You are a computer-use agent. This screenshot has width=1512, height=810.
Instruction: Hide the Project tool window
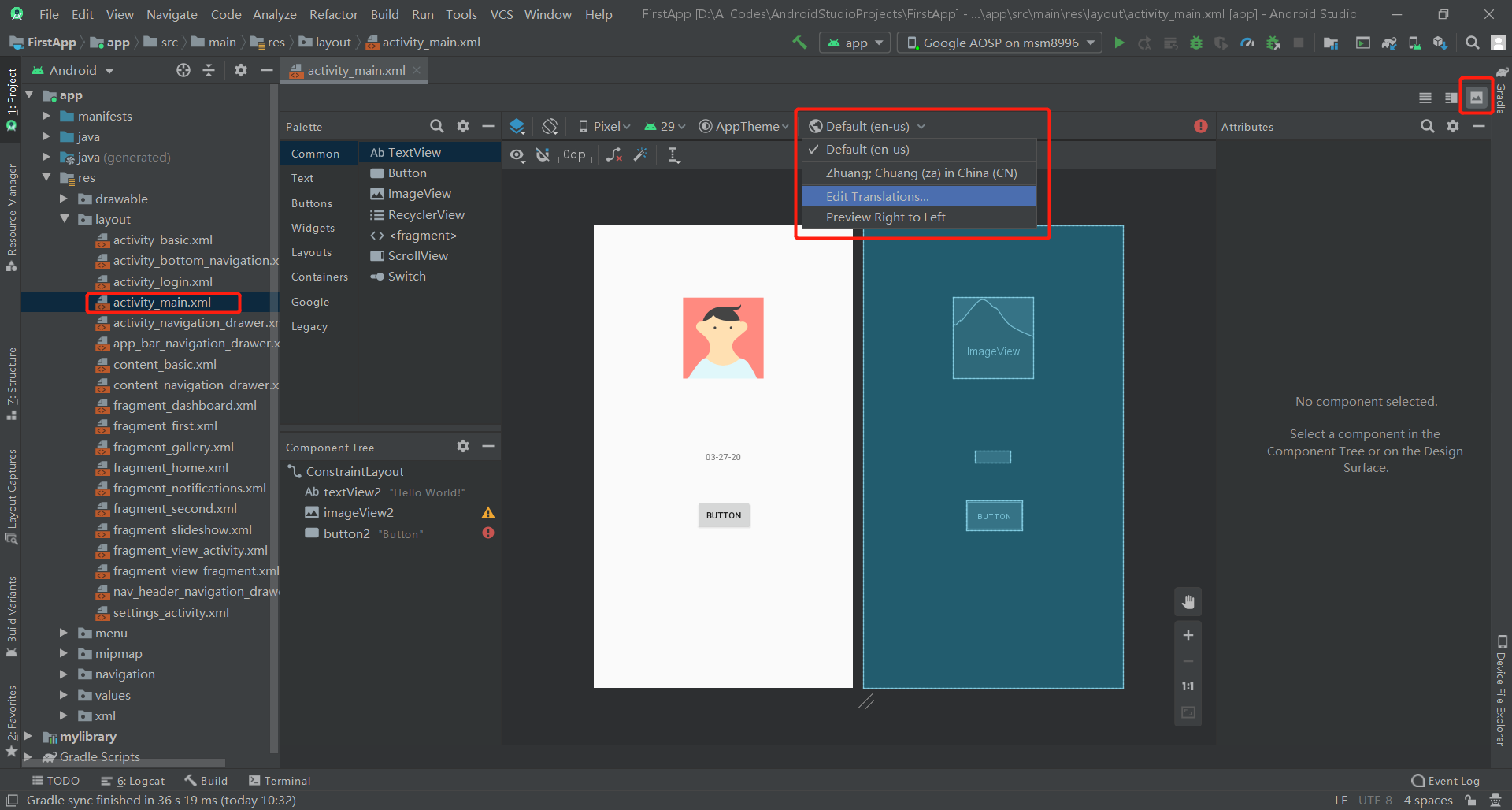point(267,70)
